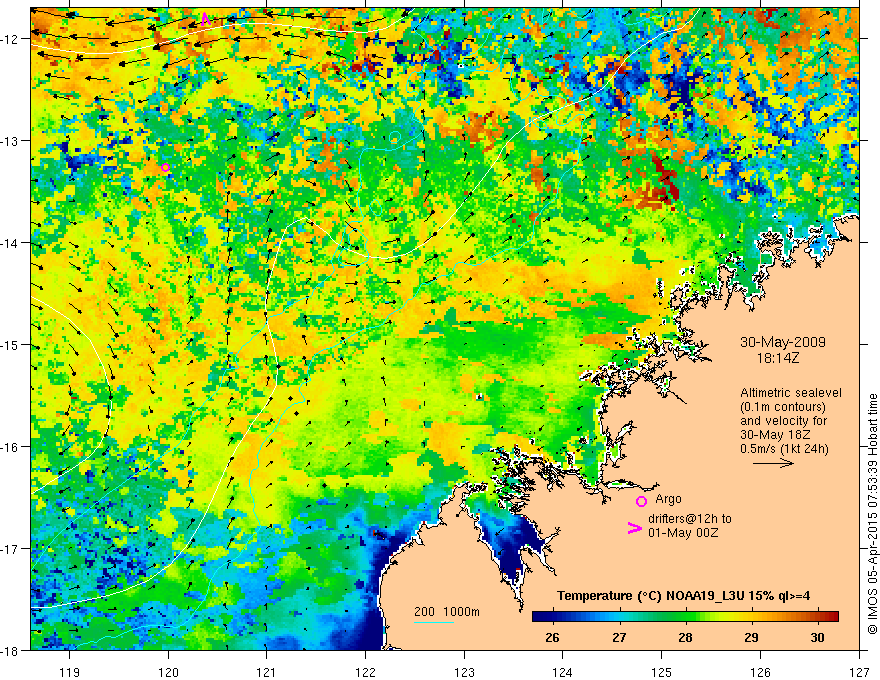Click the temperature color bar at 30
Screen dimensions: 880x680
point(818,617)
